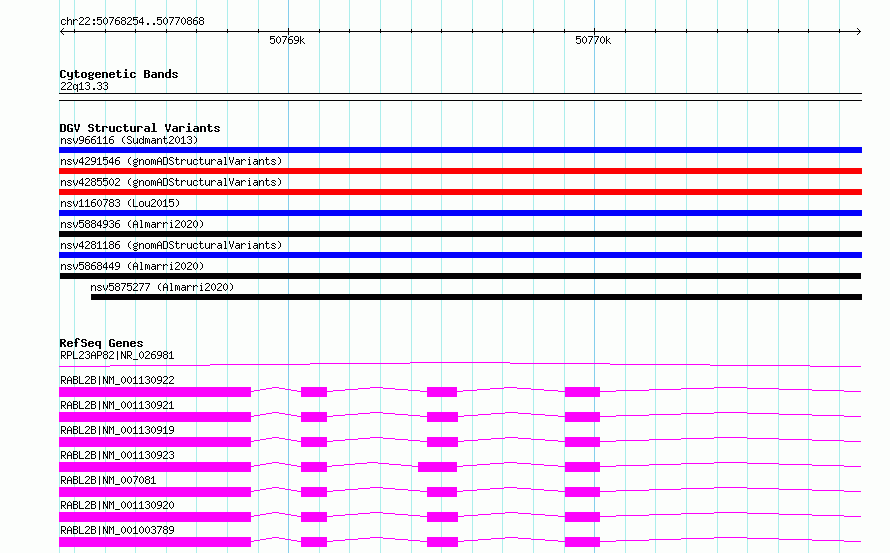Click the chr22:50768254..50770868 coordinate text
Viewport: 890px width, 553px height.
132,22
